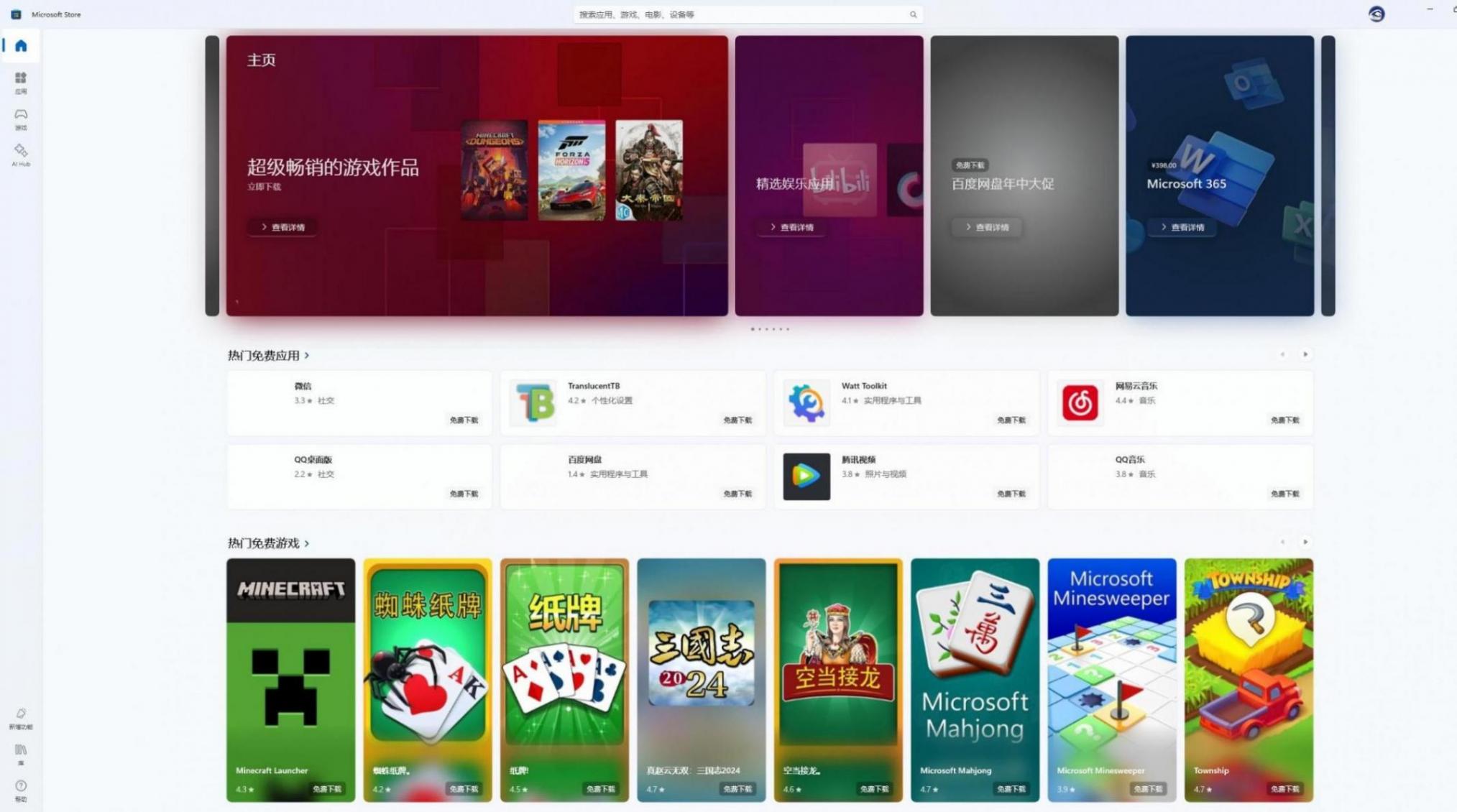Open the 应用 (Apps) sidebar section
Image resolution: width=1457 pixels, height=812 pixels.
click(x=21, y=83)
